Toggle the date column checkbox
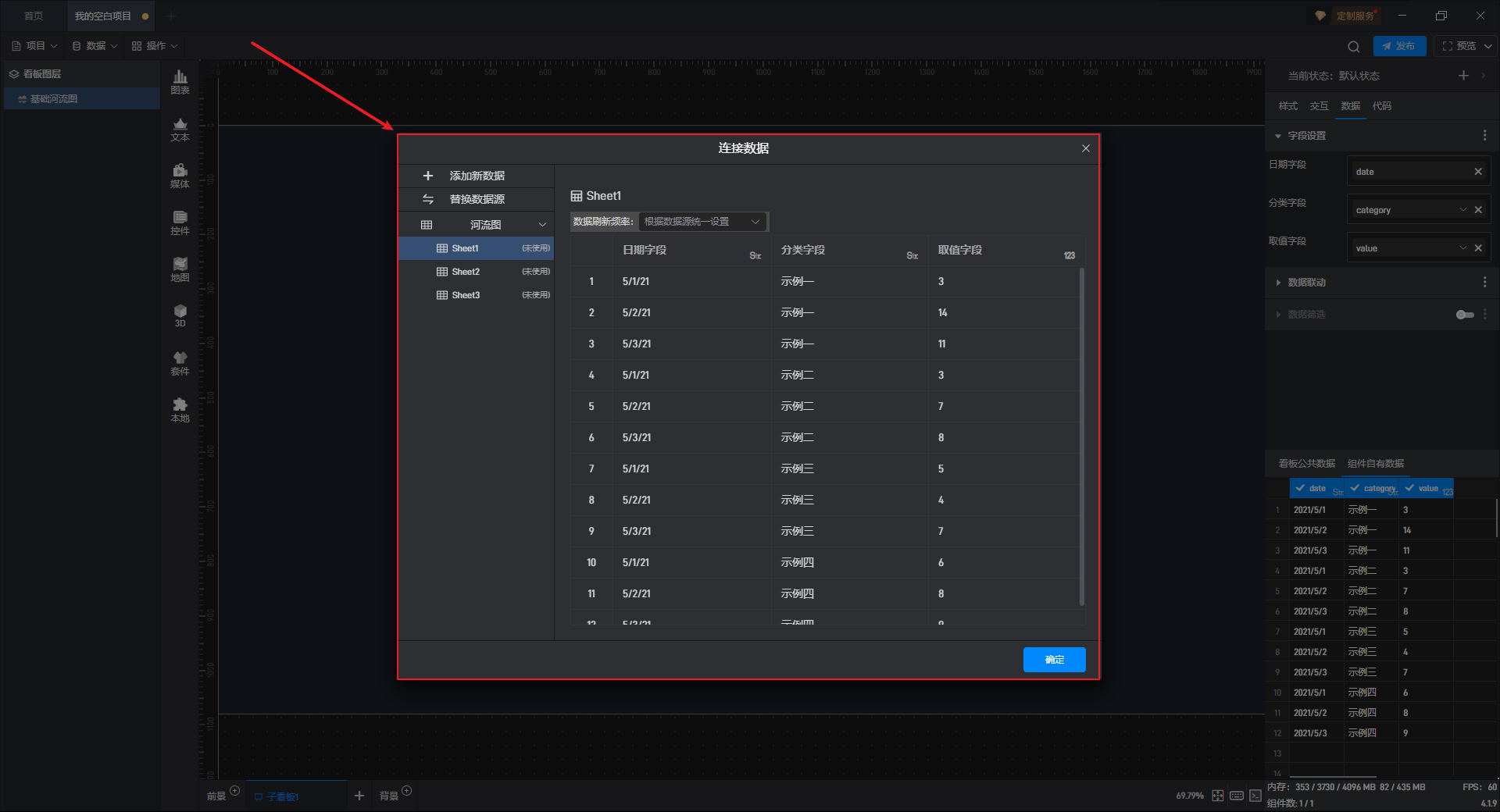Screen dimensions: 1500x812 point(1300,488)
